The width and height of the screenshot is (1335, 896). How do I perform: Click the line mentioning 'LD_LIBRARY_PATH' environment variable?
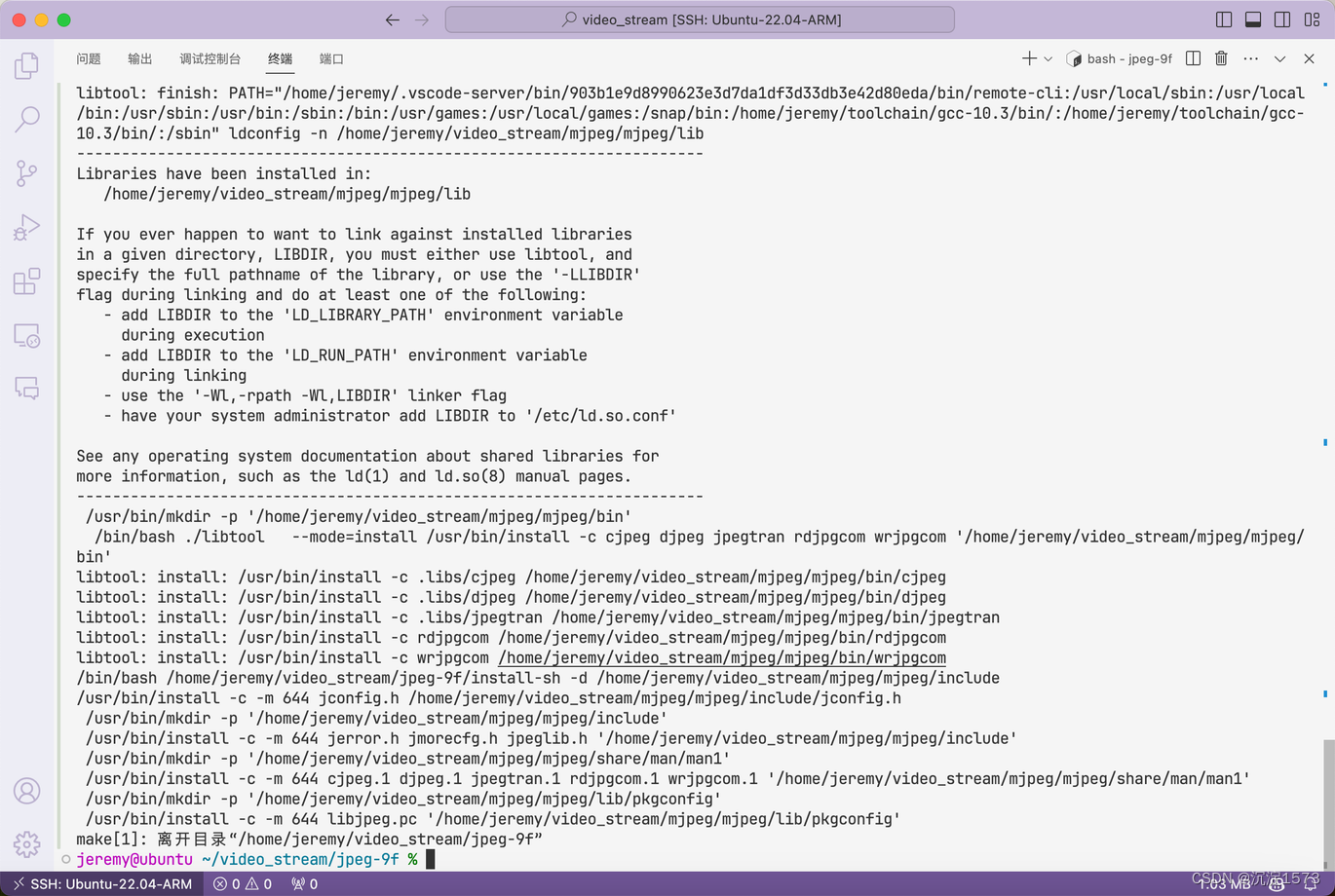pos(362,315)
